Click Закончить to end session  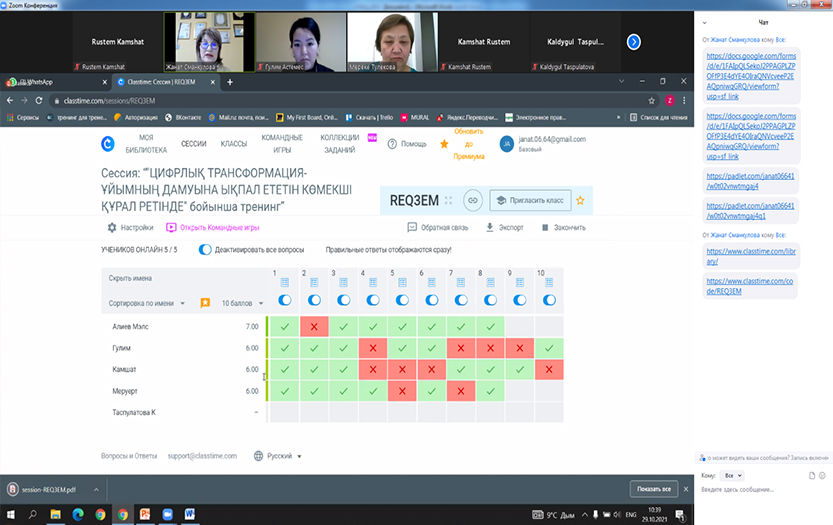564,227
